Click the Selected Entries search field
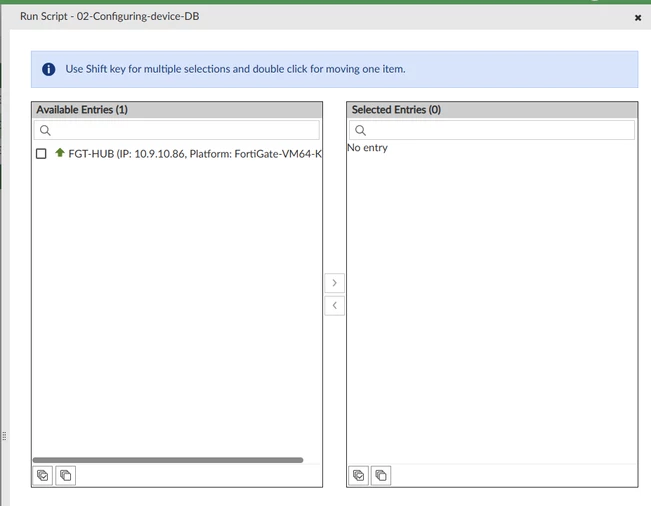The image size is (651, 506). pos(492,130)
